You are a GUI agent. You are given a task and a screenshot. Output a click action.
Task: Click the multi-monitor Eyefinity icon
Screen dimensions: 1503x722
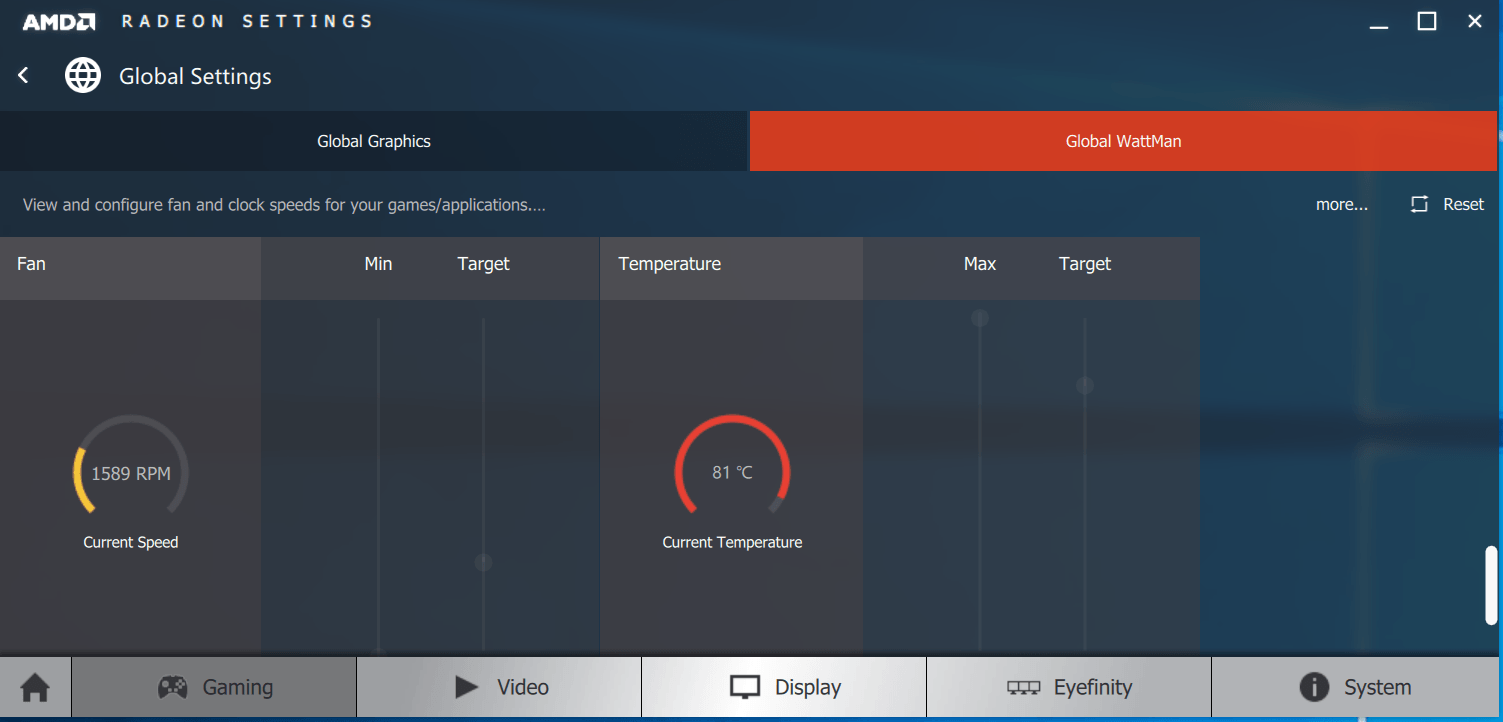coord(1023,688)
